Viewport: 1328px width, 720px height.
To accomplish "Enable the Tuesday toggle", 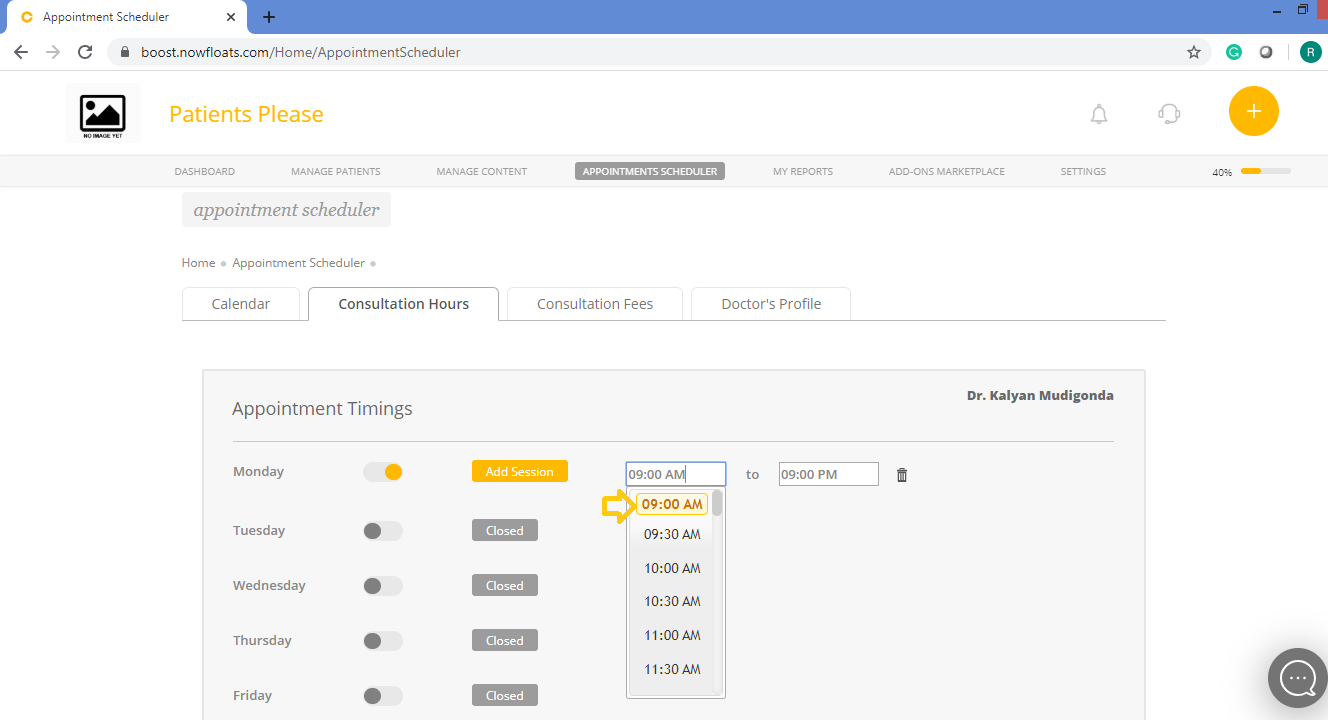I will point(383,531).
